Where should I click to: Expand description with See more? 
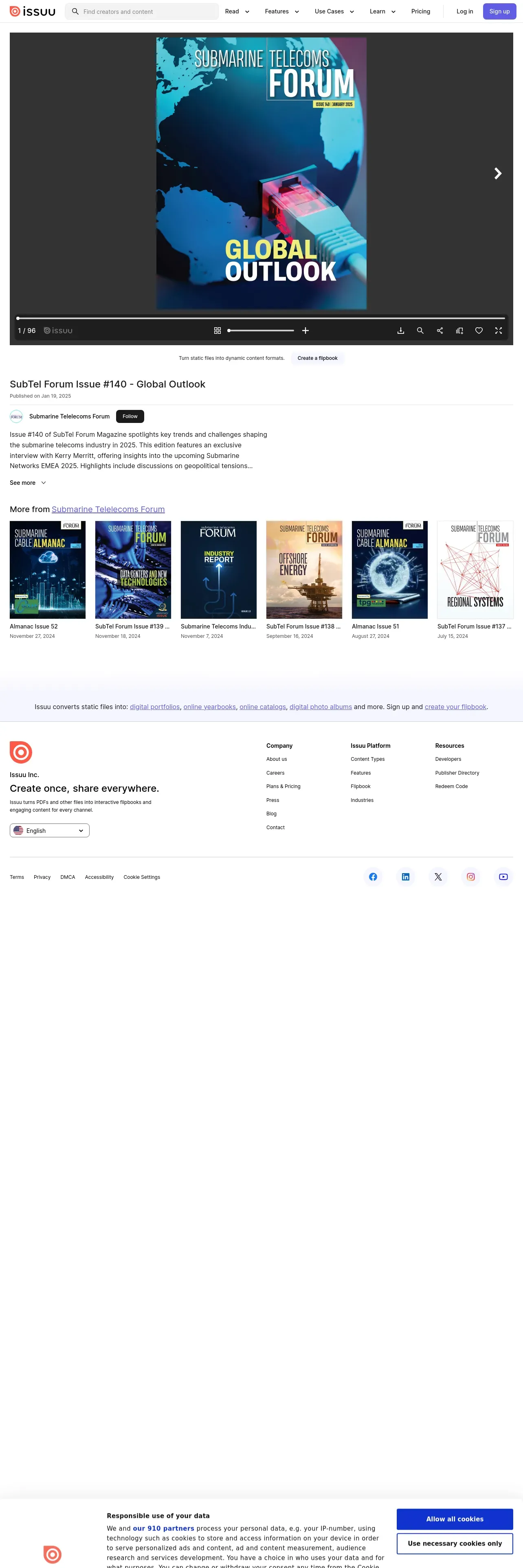27,483
